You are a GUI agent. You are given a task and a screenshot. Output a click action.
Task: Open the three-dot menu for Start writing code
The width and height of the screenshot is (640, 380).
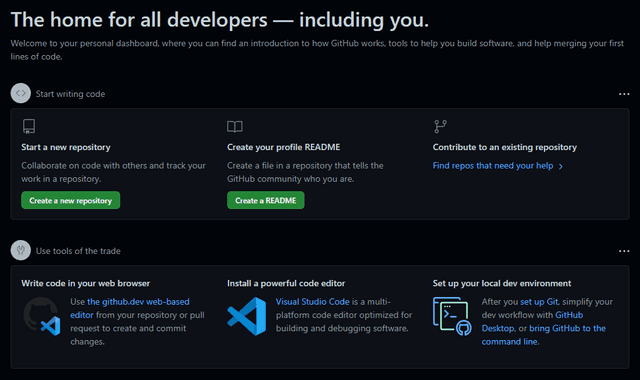[x=624, y=94]
